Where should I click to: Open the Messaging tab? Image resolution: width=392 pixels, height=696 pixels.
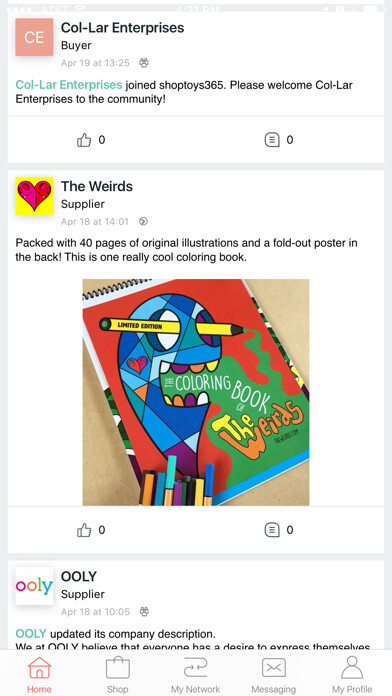click(x=274, y=675)
